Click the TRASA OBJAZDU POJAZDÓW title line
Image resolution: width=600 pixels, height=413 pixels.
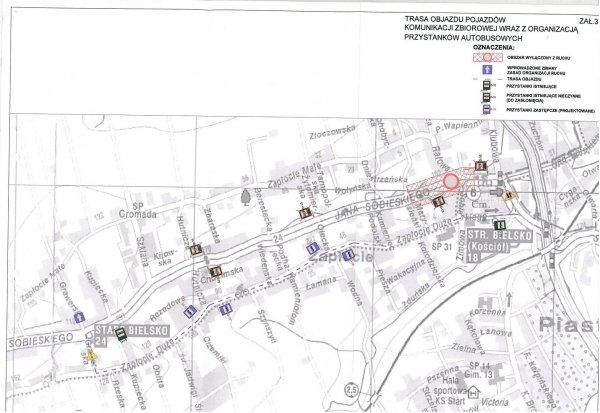click(x=455, y=20)
